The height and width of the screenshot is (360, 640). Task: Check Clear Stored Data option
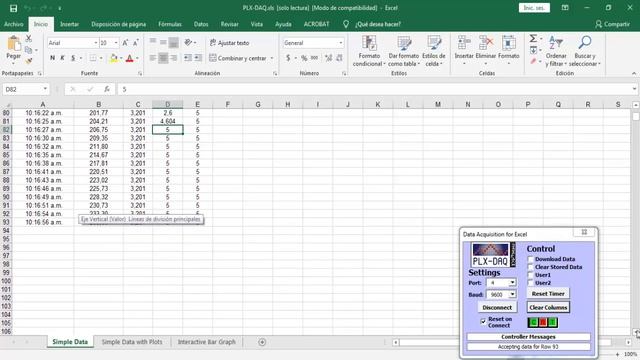point(531,267)
